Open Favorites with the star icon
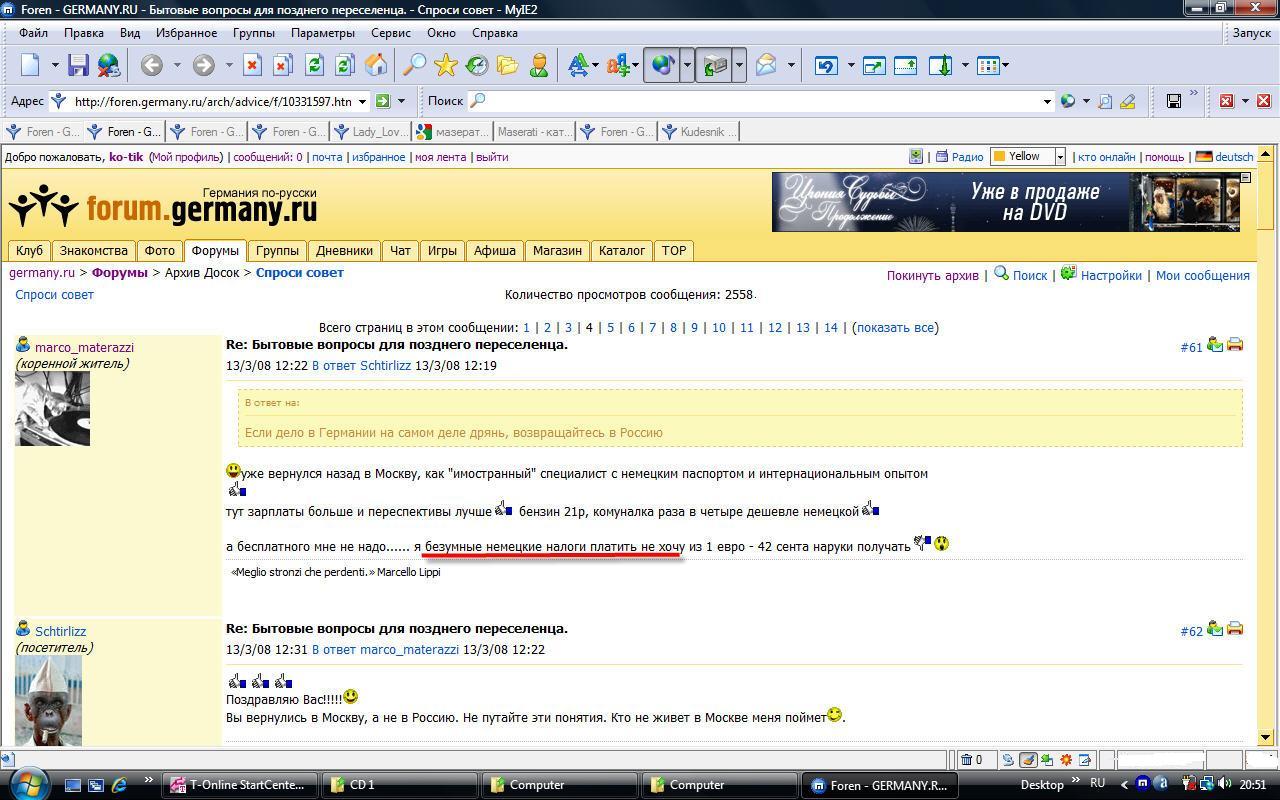Screen dimensions: 1280x800 click(446, 66)
